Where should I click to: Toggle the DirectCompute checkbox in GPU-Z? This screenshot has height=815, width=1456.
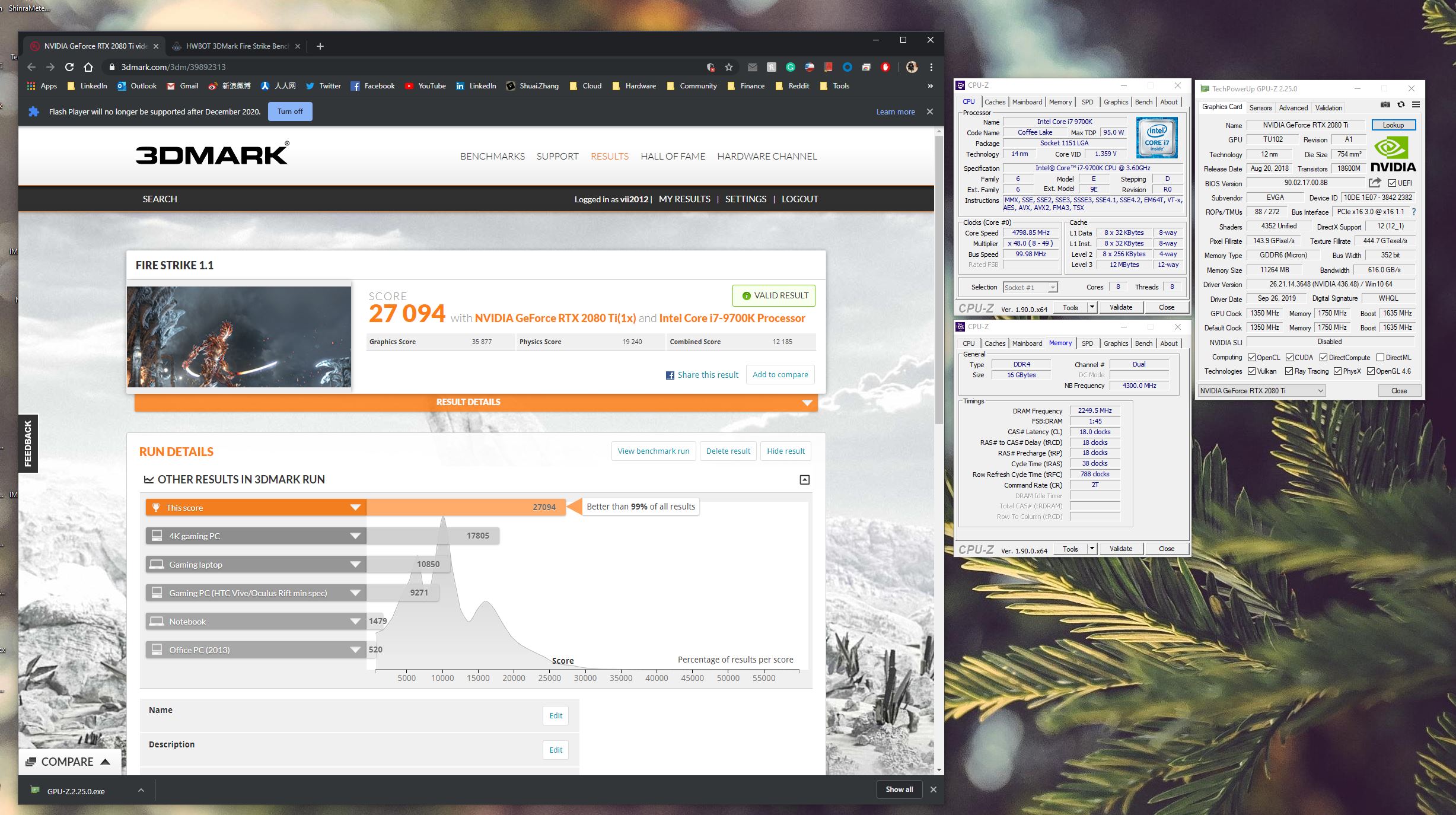(1323, 358)
